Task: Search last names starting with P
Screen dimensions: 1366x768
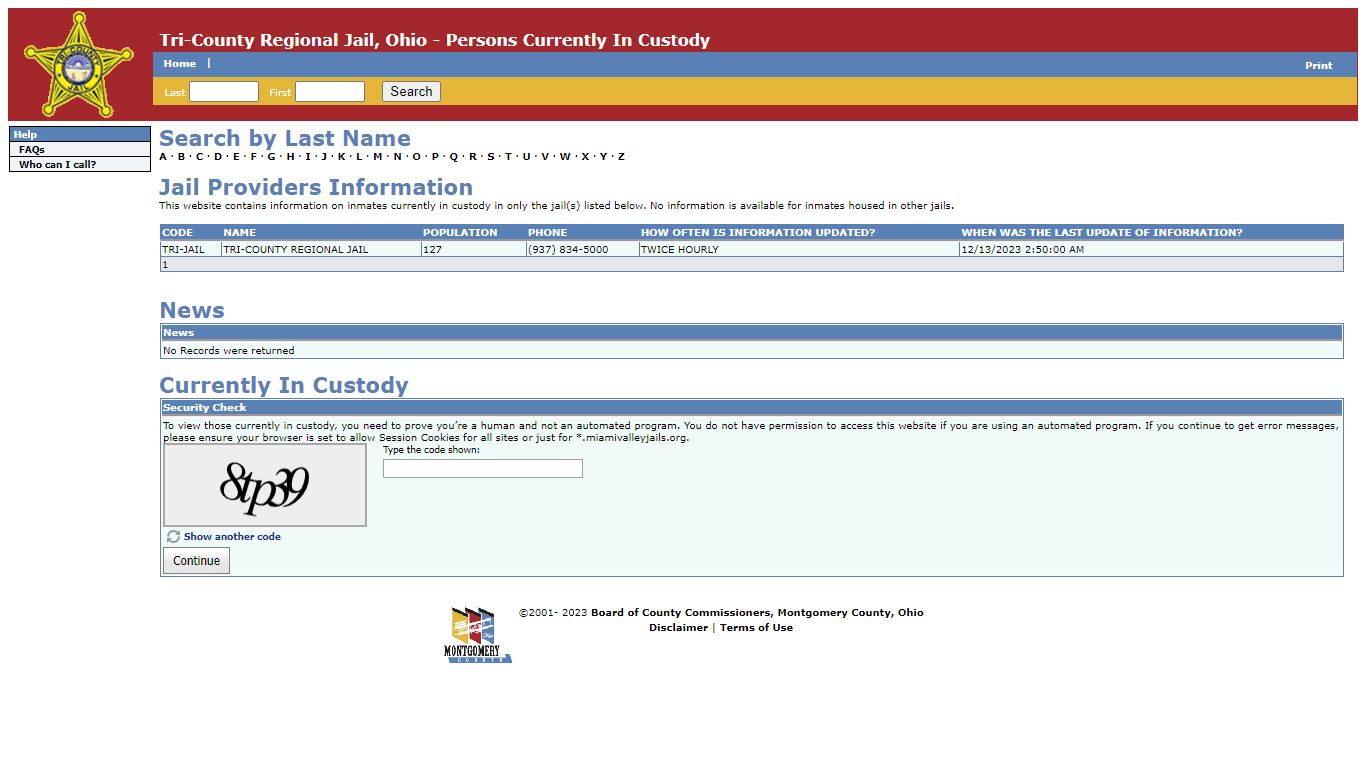Action: (435, 157)
